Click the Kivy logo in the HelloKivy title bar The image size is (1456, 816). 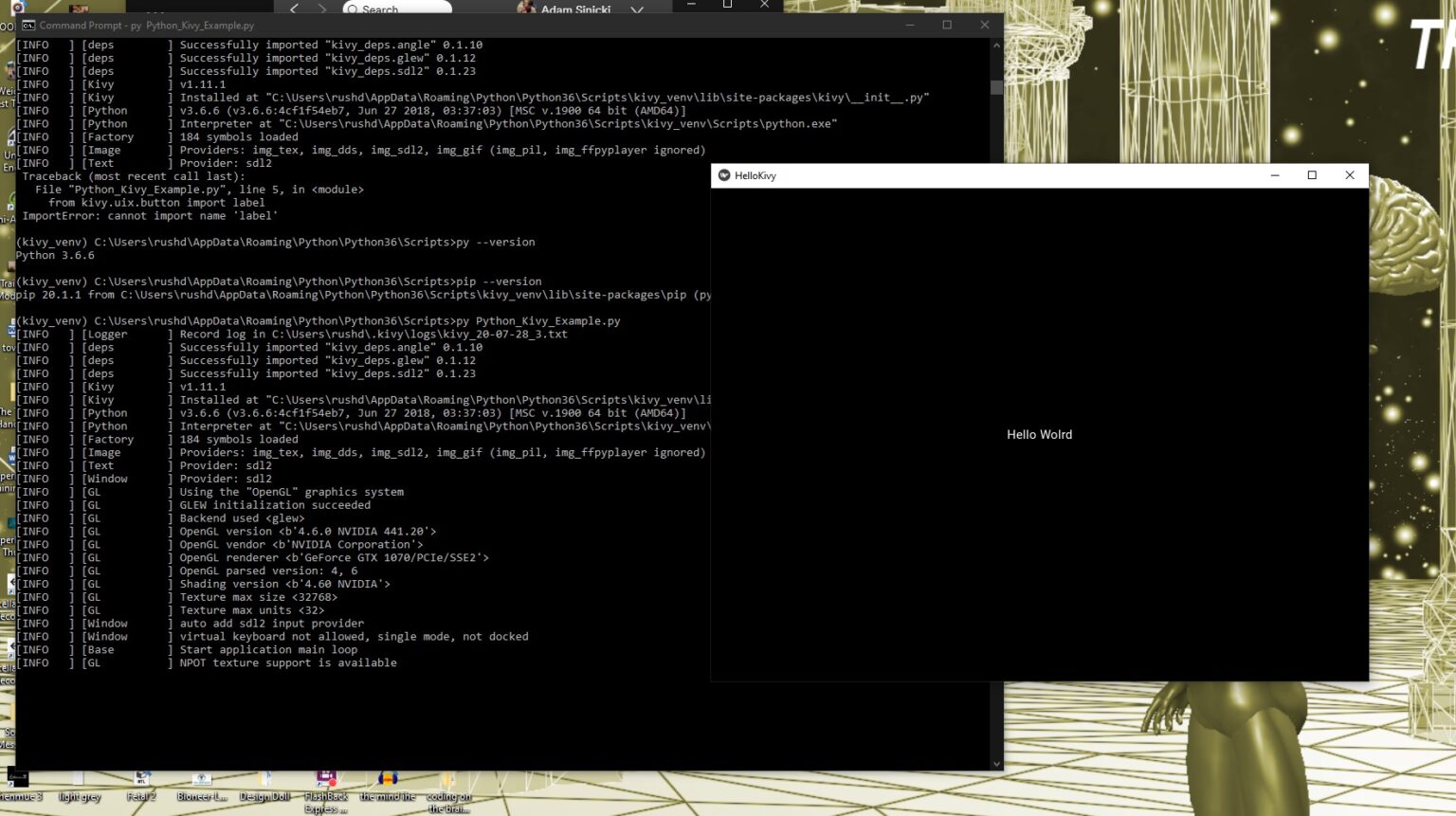pyautogui.click(x=723, y=175)
